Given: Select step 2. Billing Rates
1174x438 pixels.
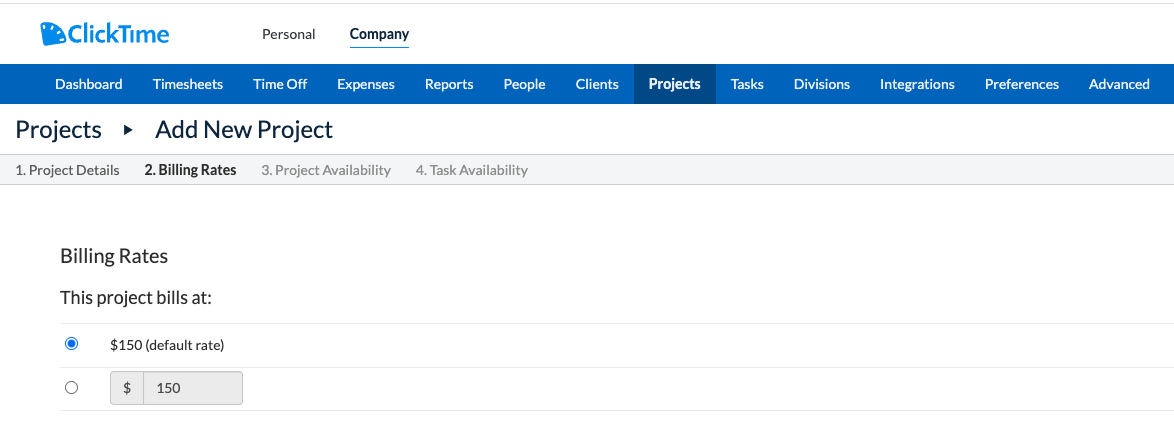Looking at the screenshot, I should click(190, 170).
